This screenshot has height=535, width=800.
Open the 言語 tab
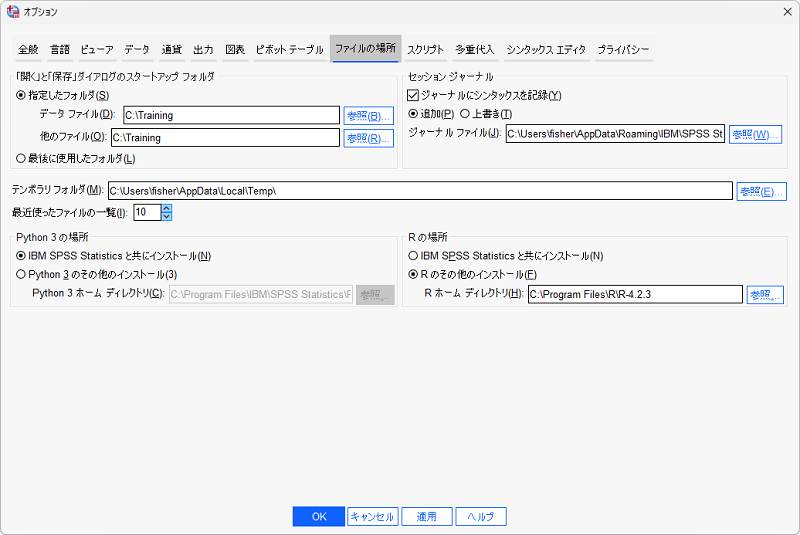tap(60, 49)
